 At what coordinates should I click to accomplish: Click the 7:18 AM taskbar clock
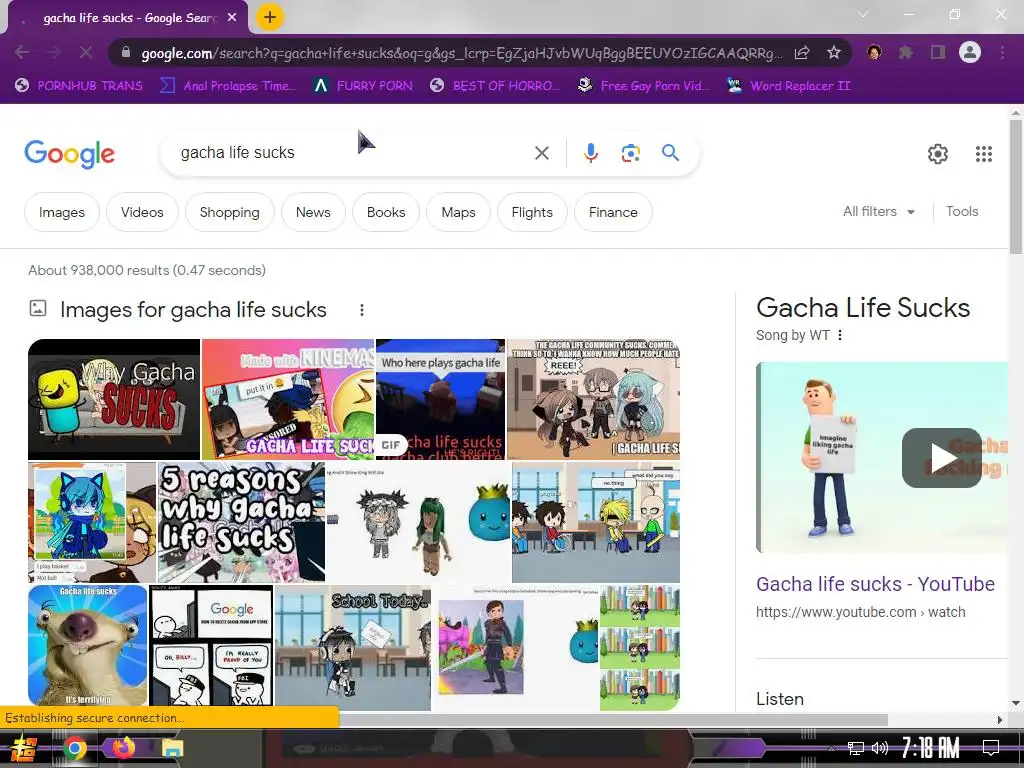pyautogui.click(x=930, y=748)
